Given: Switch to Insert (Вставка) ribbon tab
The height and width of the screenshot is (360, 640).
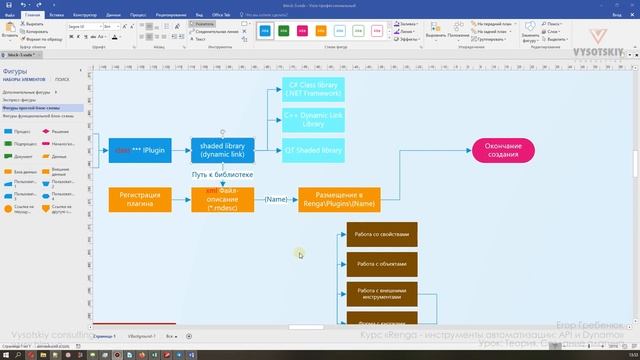Looking at the screenshot, I should click(57, 15).
